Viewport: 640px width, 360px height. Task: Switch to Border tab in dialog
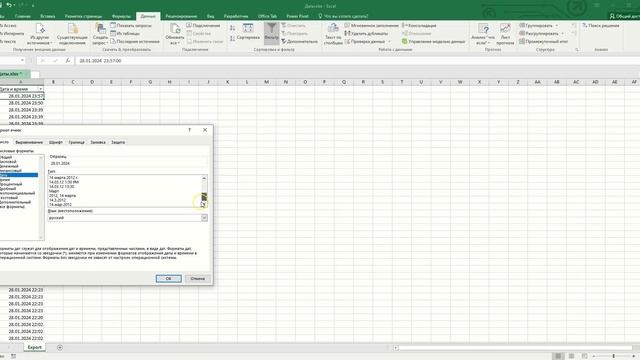[76, 142]
